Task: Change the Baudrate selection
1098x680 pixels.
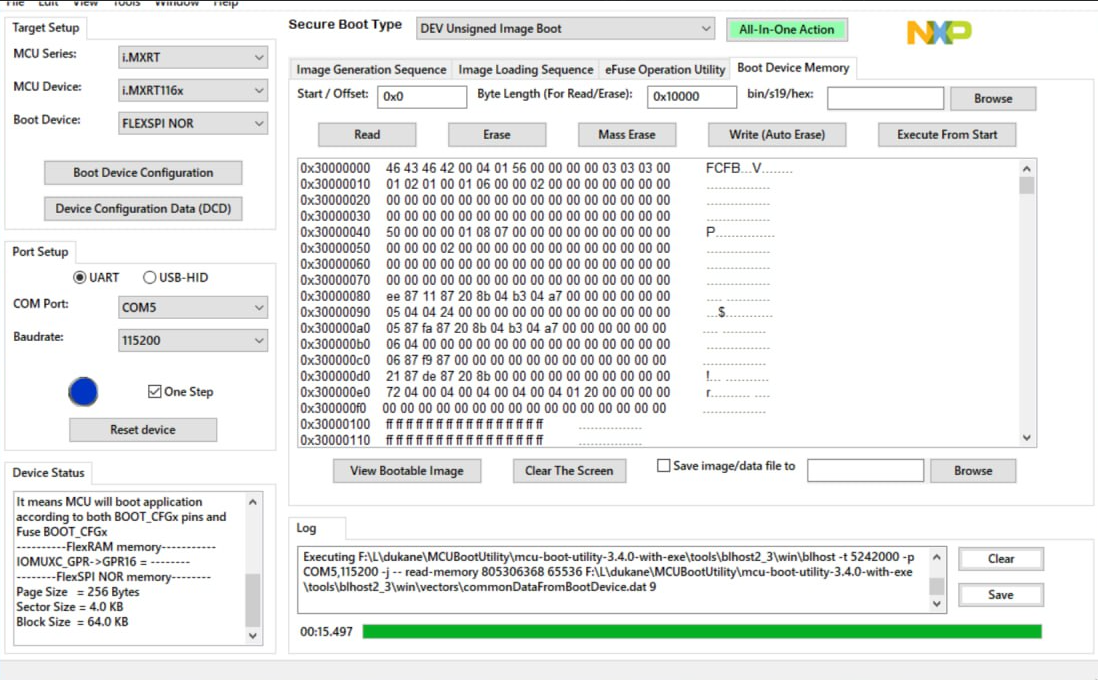Action: coord(192,340)
